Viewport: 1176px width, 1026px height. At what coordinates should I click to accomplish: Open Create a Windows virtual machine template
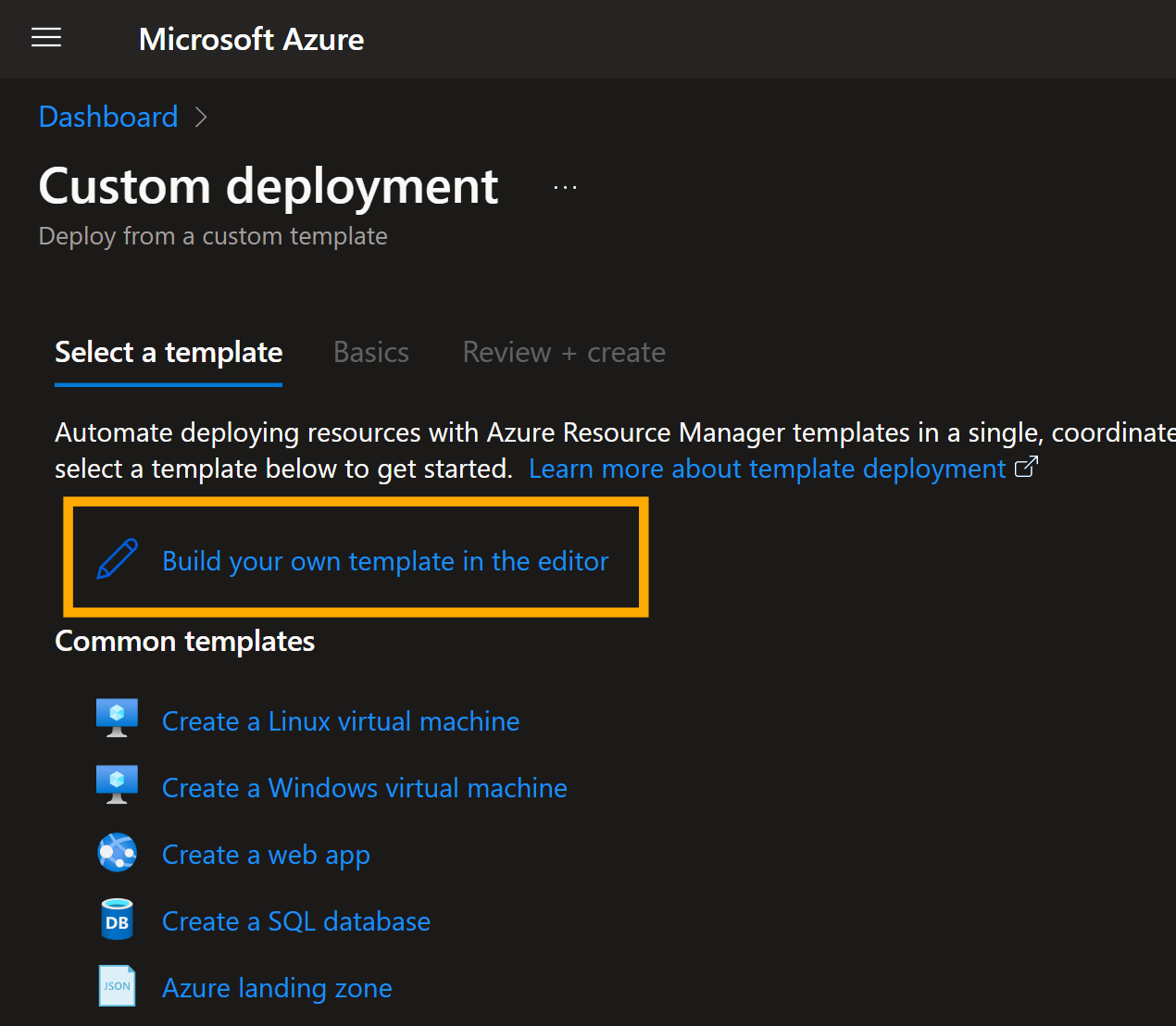(x=364, y=787)
